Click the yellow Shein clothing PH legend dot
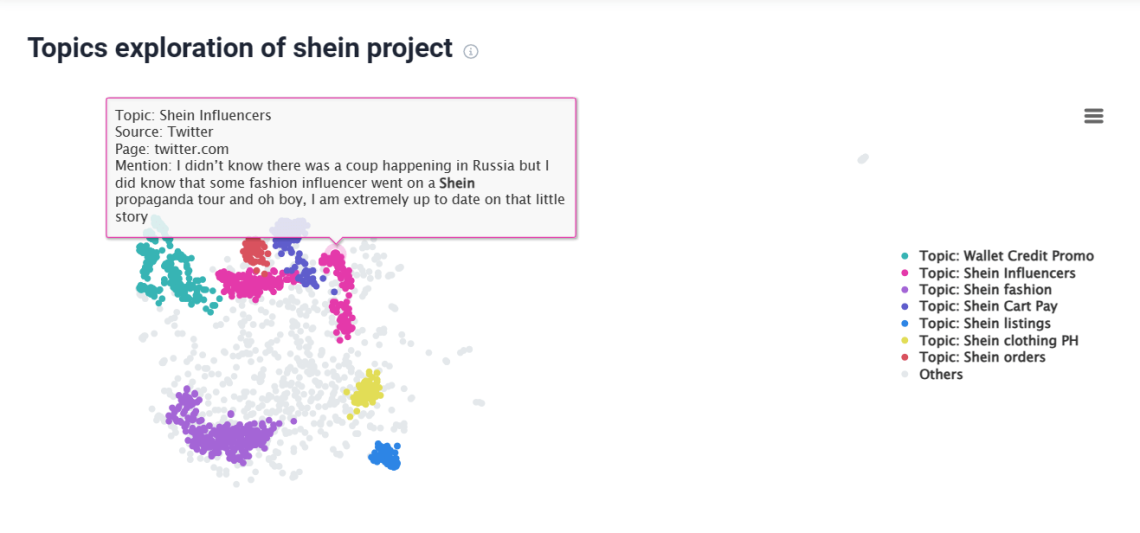Image resolution: width=1140 pixels, height=533 pixels. pos(905,341)
